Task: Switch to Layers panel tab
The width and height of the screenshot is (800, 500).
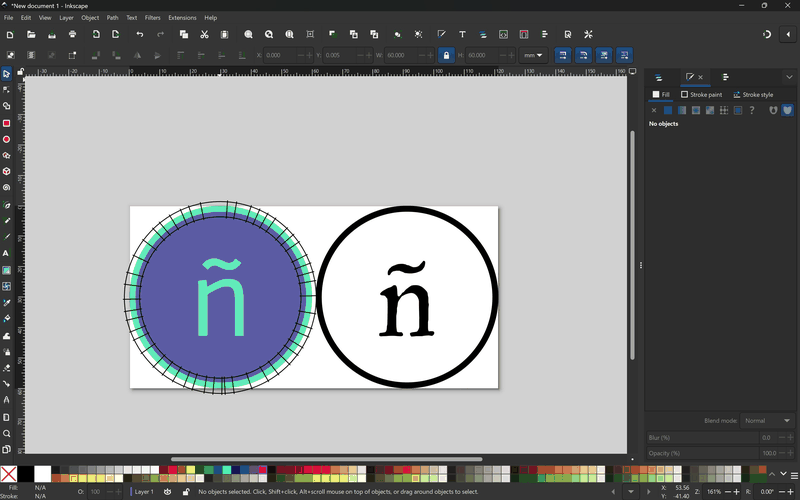Action: (x=659, y=78)
